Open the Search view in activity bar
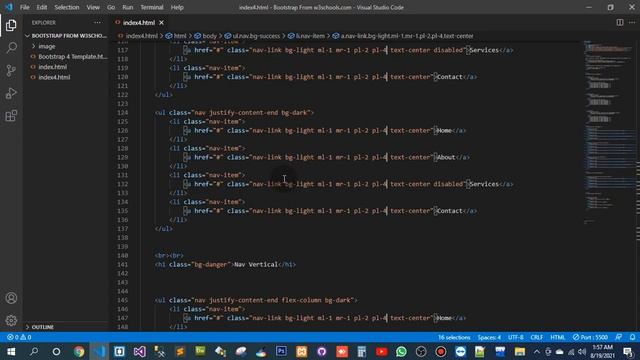640x360 pixels. pos(11,48)
